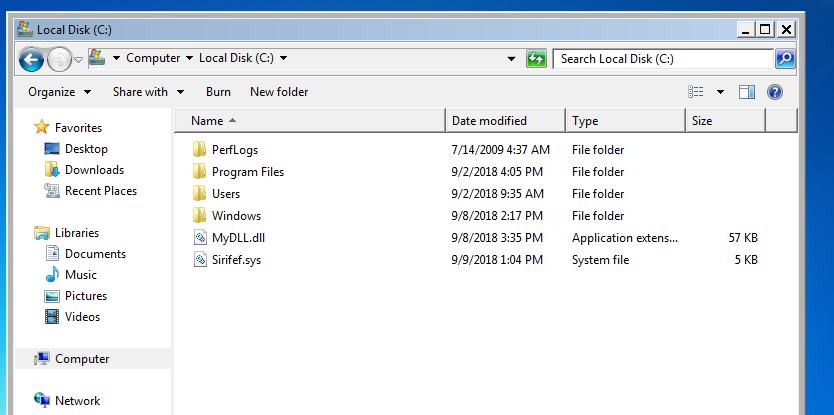Image resolution: width=834 pixels, height=415 pixels.
Task: Select the Favorites star heading
Action: click(x=68, y=128)
